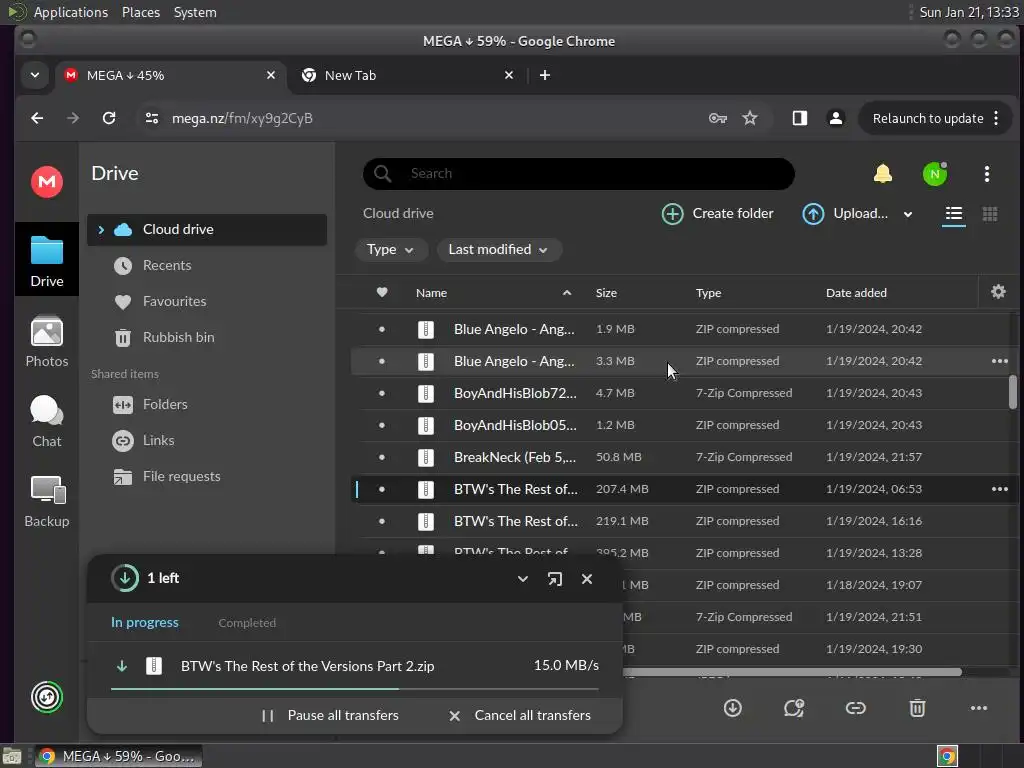Reload the page
Screen dimensions: 1024x768
click(x=109, y=118)
